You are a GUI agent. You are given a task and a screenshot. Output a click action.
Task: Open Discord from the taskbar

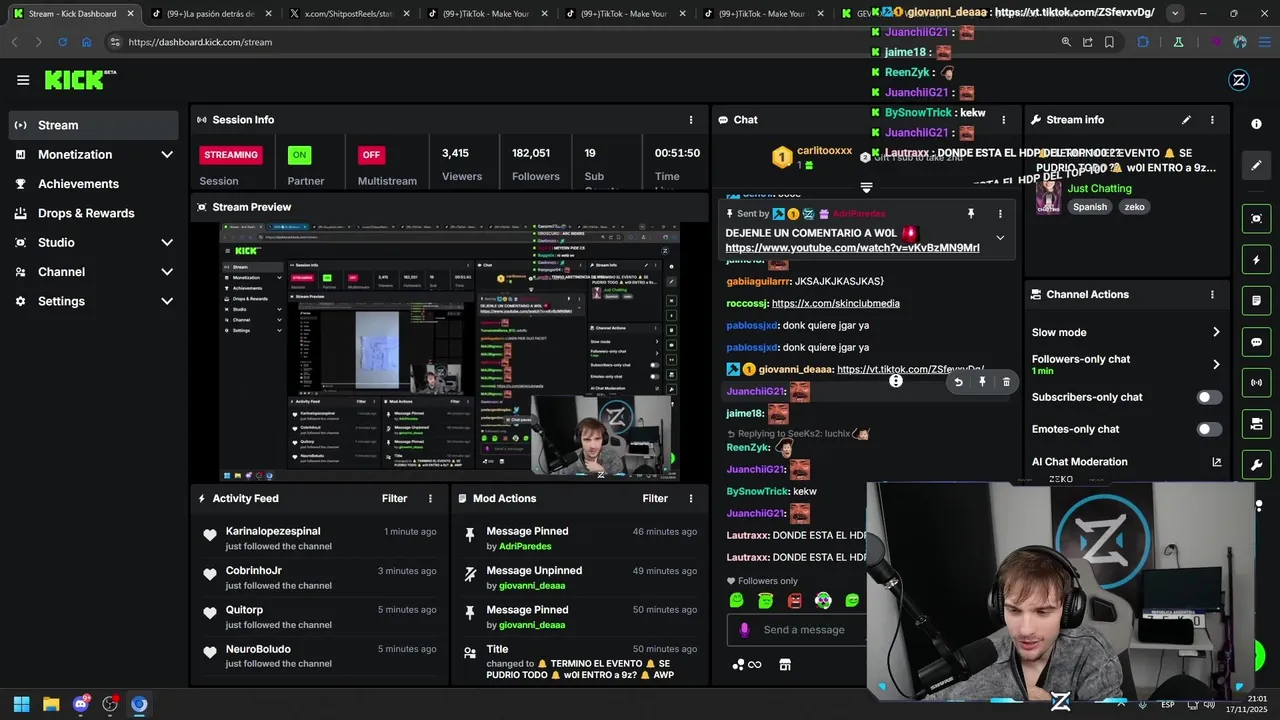(x=81, y=704)
